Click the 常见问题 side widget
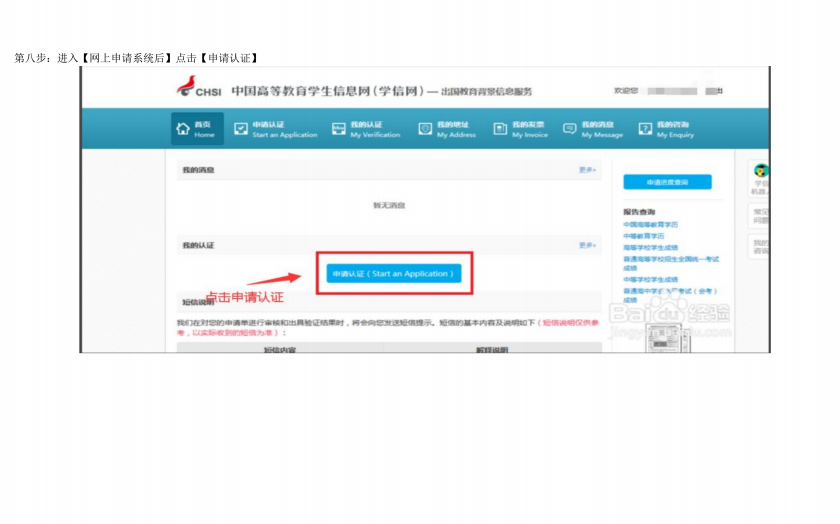The image size is (840, 524). [760, 216]
